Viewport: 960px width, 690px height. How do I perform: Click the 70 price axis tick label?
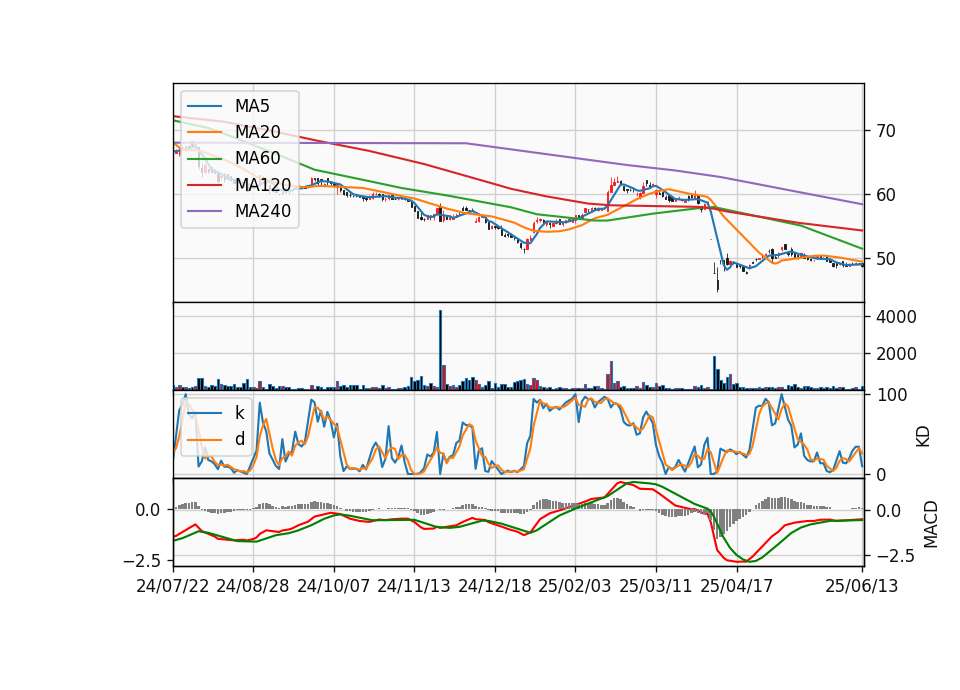(x=886, y=131)
